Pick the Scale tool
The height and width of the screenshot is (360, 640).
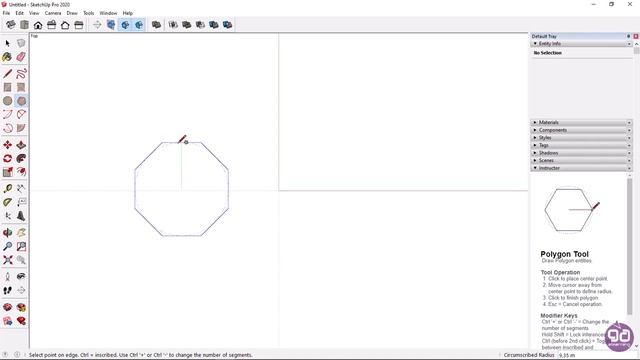7,172
